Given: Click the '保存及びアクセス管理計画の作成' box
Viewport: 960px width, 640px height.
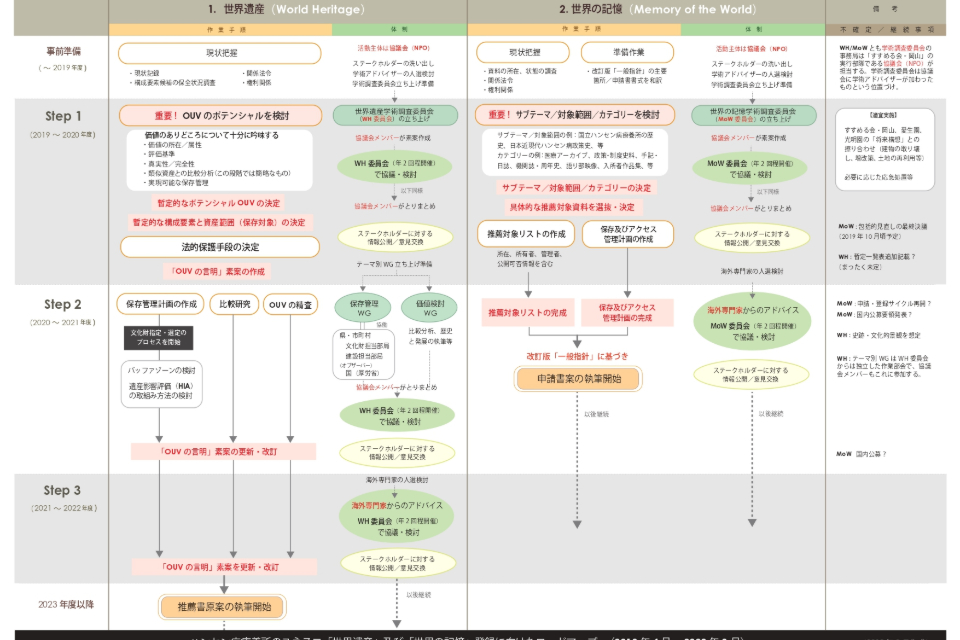Looking at the screenshot, I should click(628, 234).
